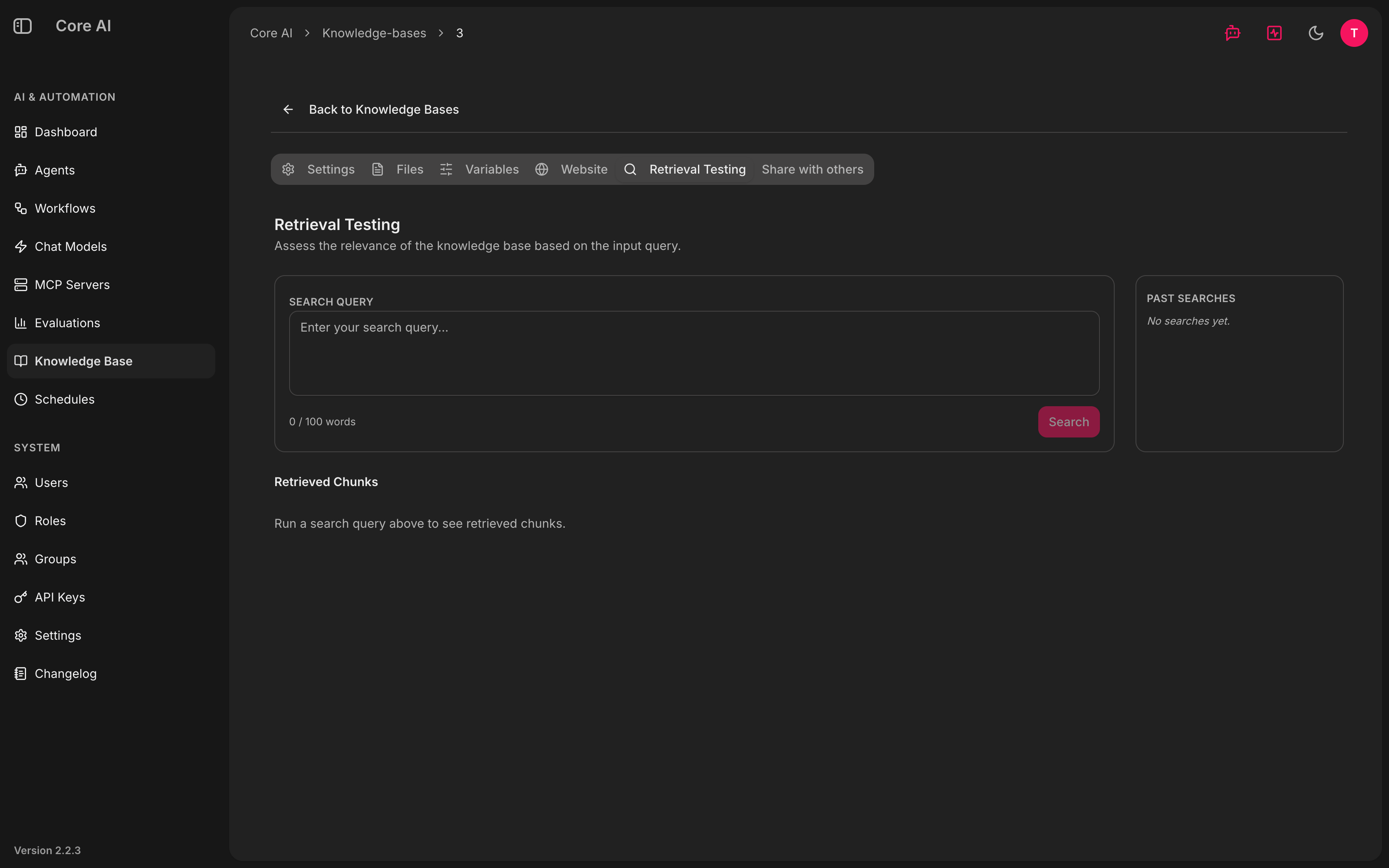The height and width of the screenshot is (868, 1389).
Task: Open Users from the sidebar
Action: (111, 483)
